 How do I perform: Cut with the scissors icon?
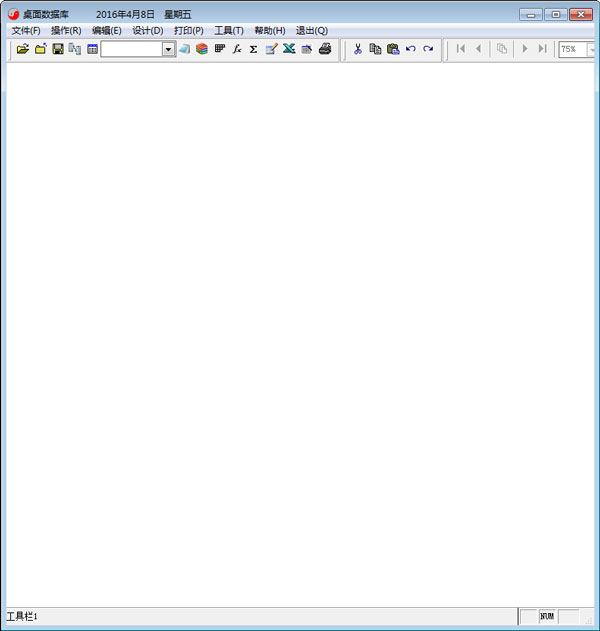click(358, 49)
